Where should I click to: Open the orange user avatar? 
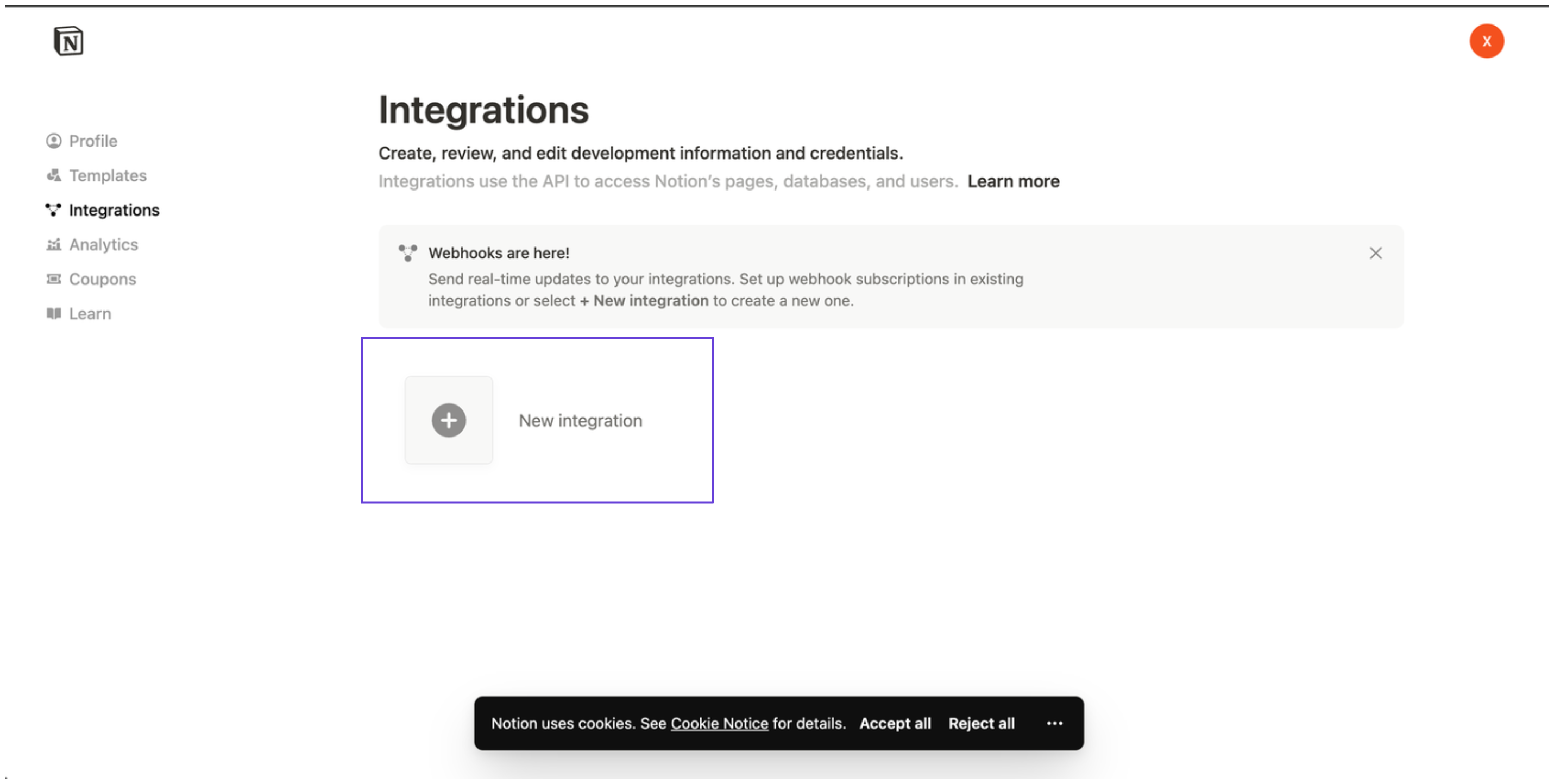[x=1486, y=41]
